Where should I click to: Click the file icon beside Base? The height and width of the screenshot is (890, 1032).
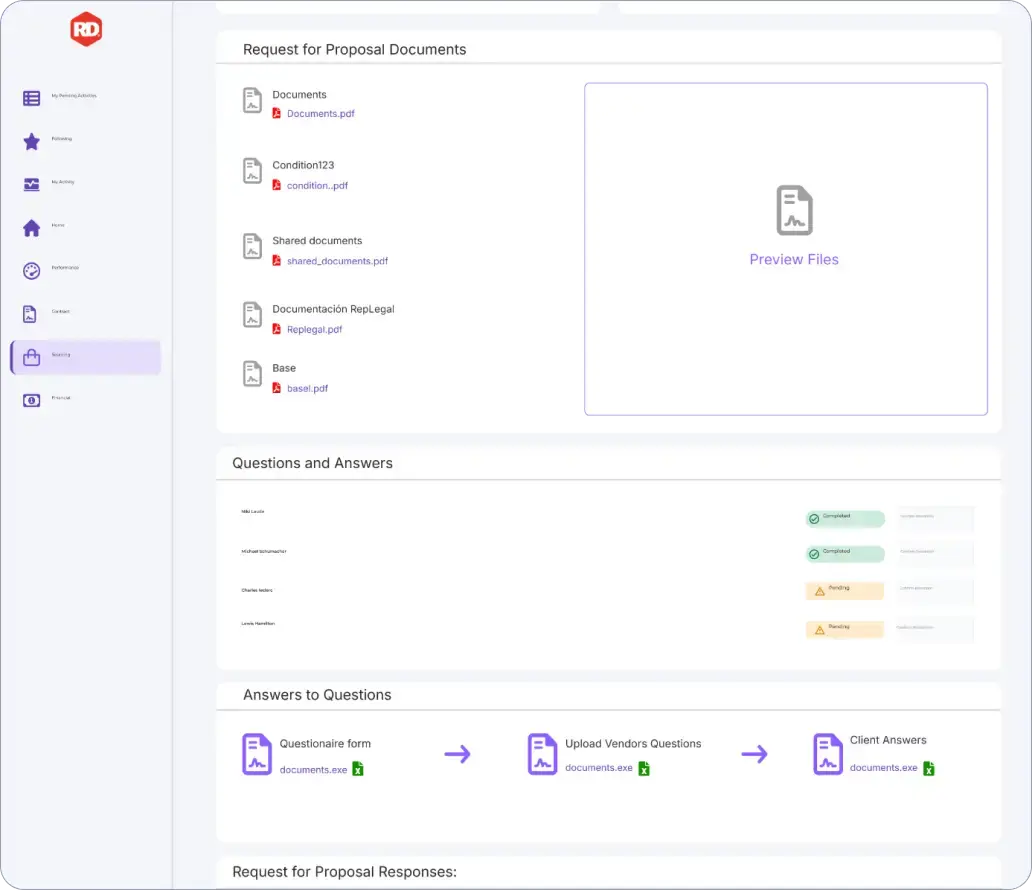click(253, 374)
